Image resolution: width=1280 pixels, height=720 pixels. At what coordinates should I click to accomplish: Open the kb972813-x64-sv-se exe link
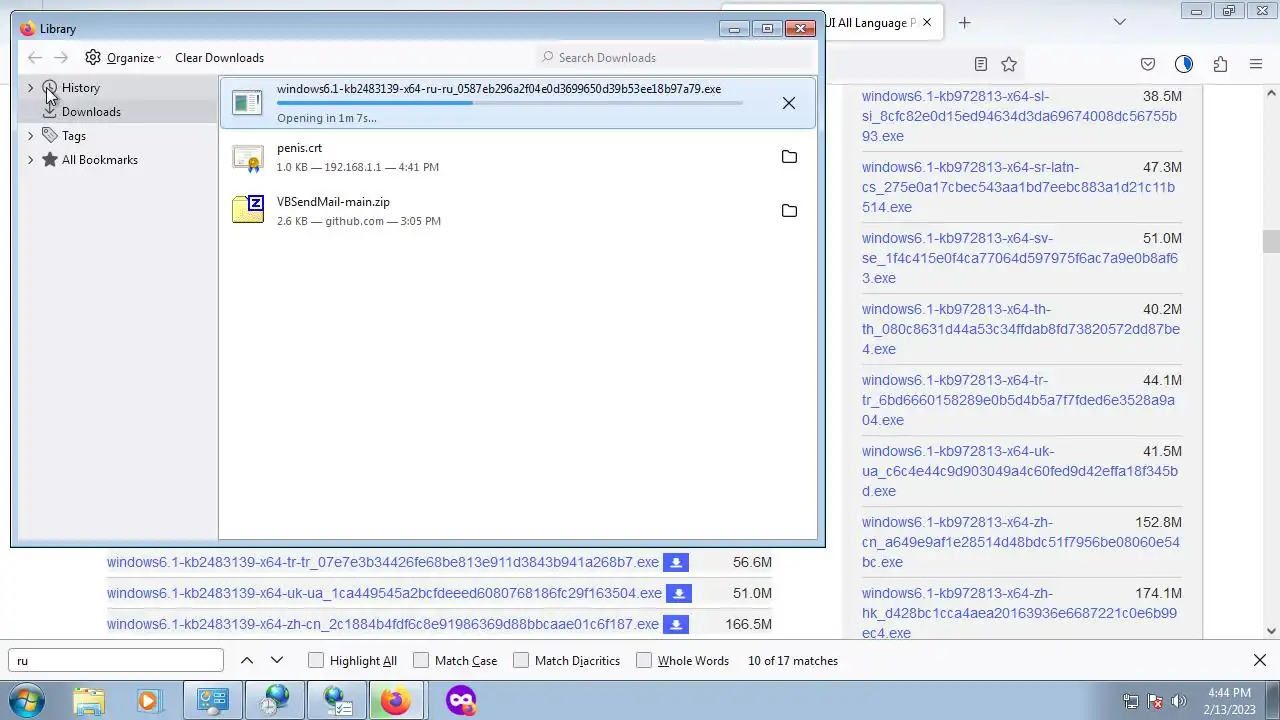tap(1020, 258)
